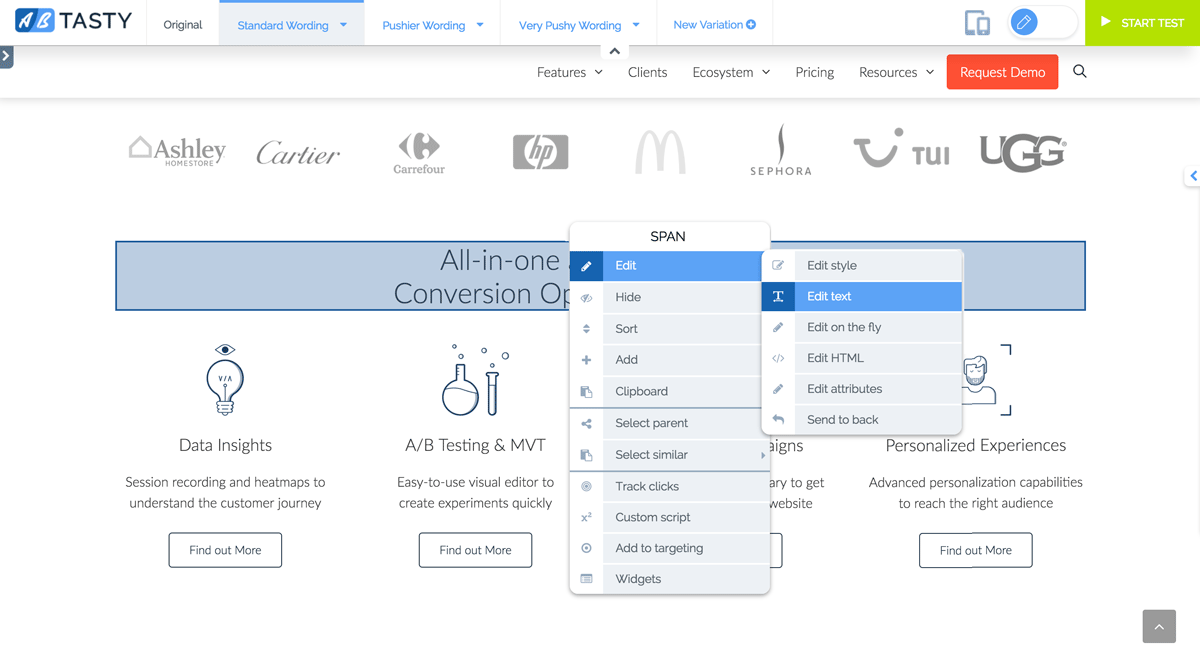The height and width of the screenshot is (652, 1200).
Task: Click the Hide option eye icon
Action: click(586, 298)
